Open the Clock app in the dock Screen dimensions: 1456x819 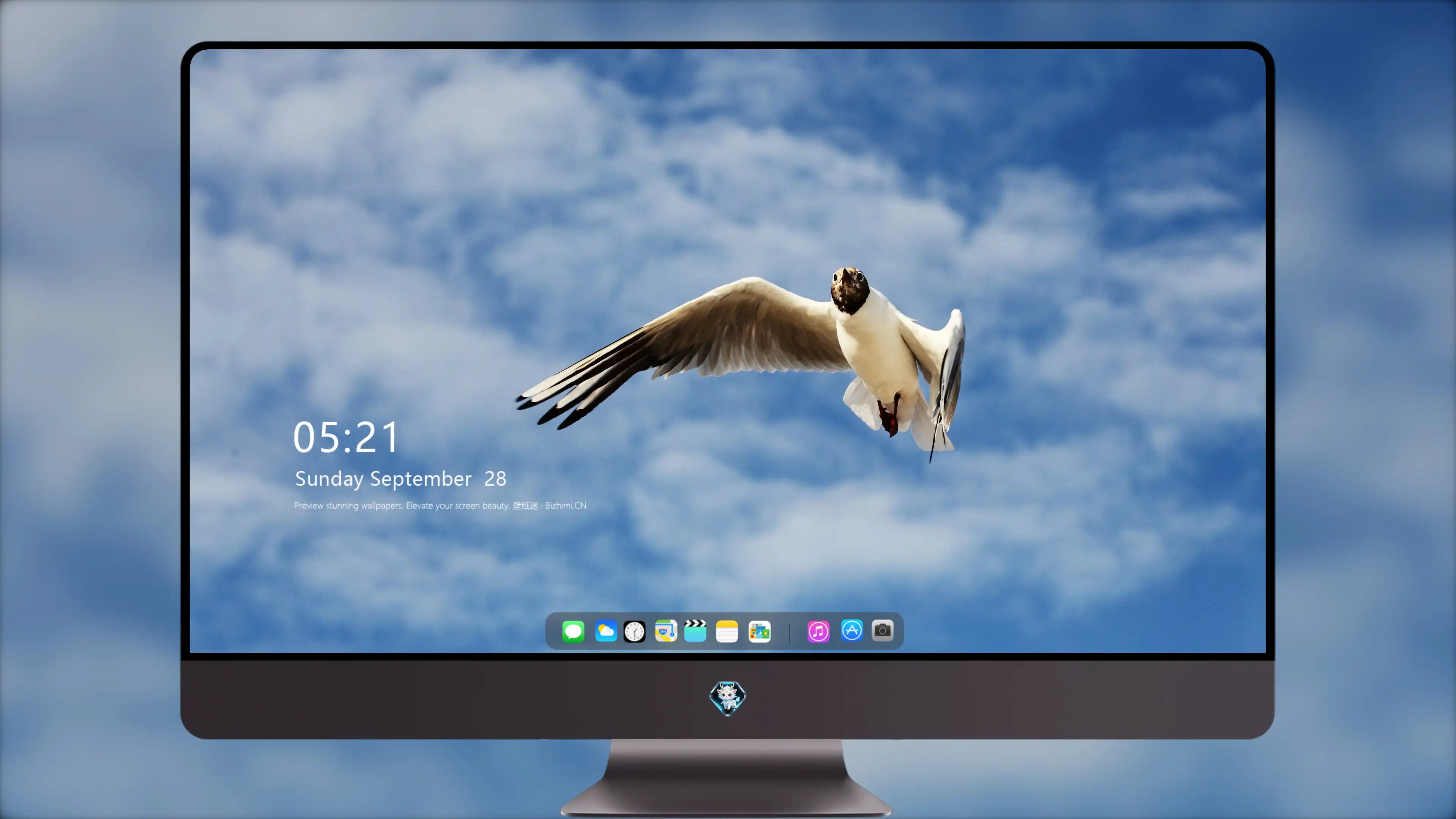pos(634,631)
